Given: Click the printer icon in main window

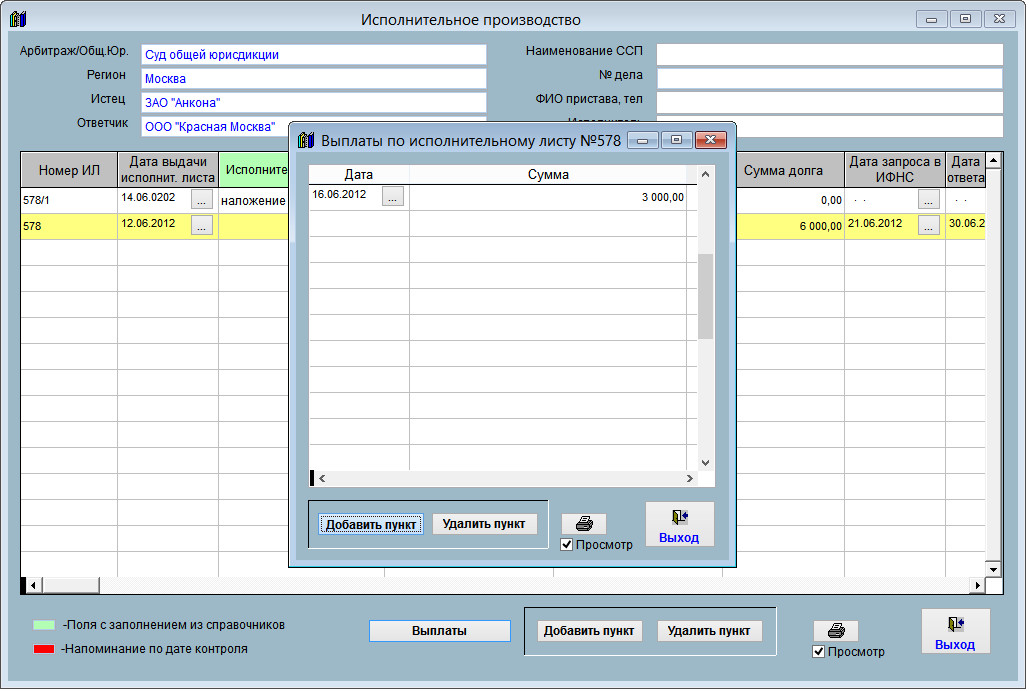Looking at the screenshot, I should click(835, 631).
